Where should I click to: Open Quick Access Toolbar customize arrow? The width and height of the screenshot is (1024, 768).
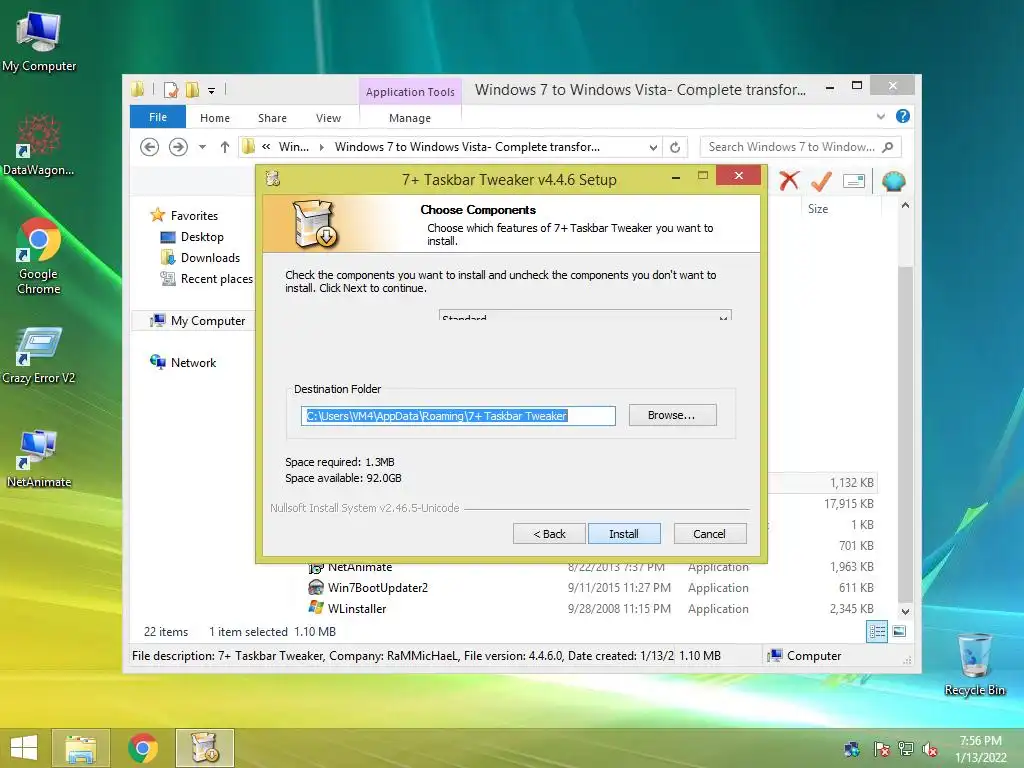coord(212,91)
